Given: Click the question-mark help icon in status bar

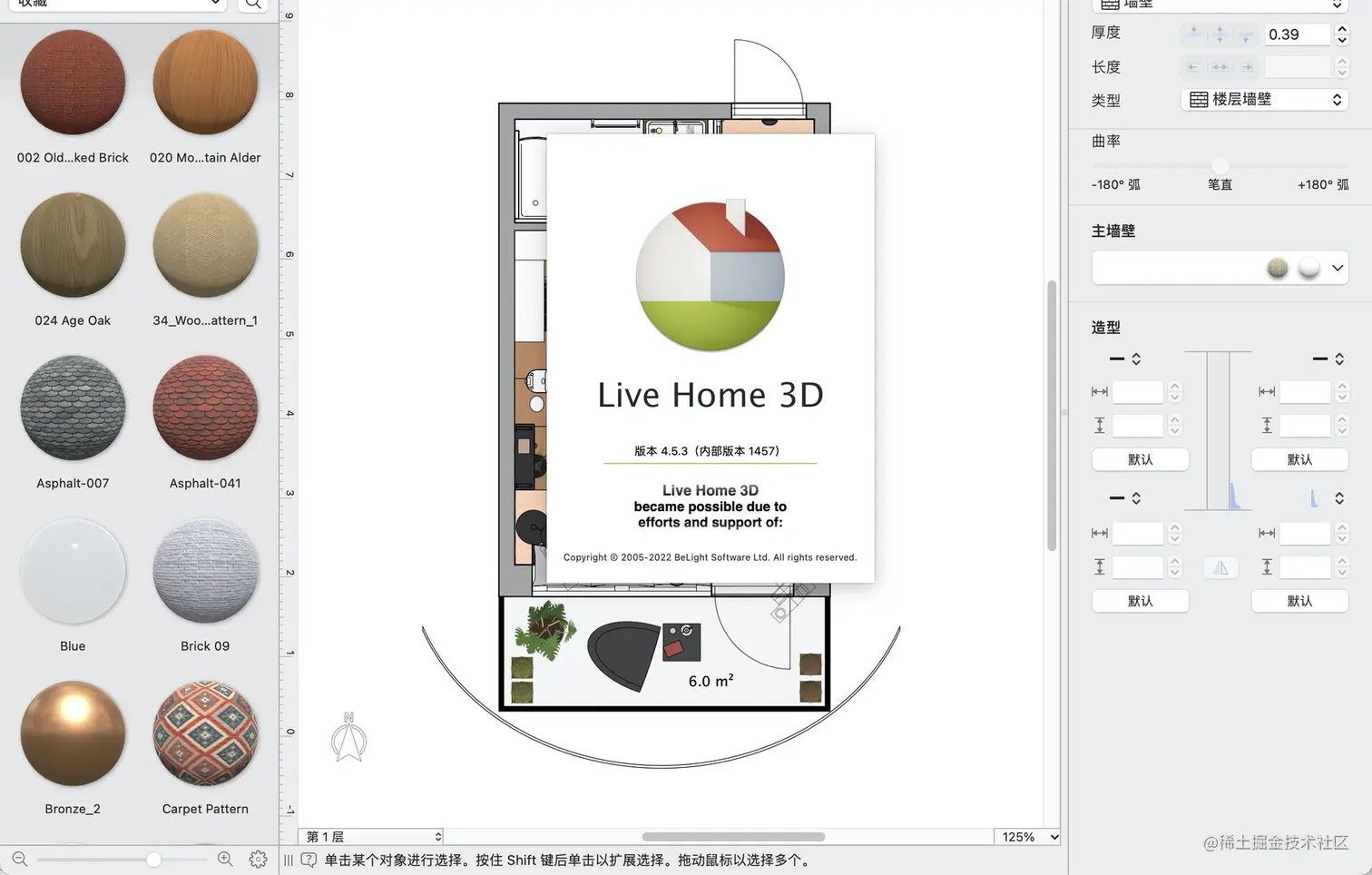Looking at the screenshot, I should [309, 860].
